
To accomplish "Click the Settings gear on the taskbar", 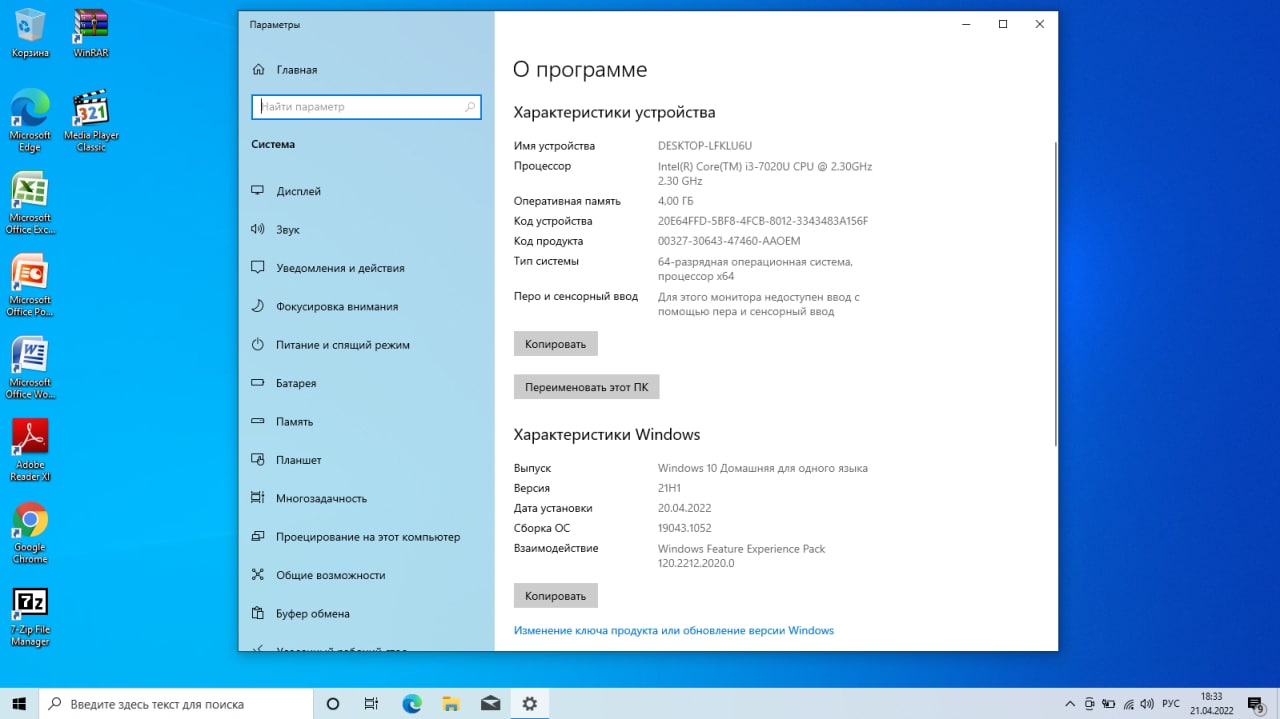I will (x=529, y=703).
